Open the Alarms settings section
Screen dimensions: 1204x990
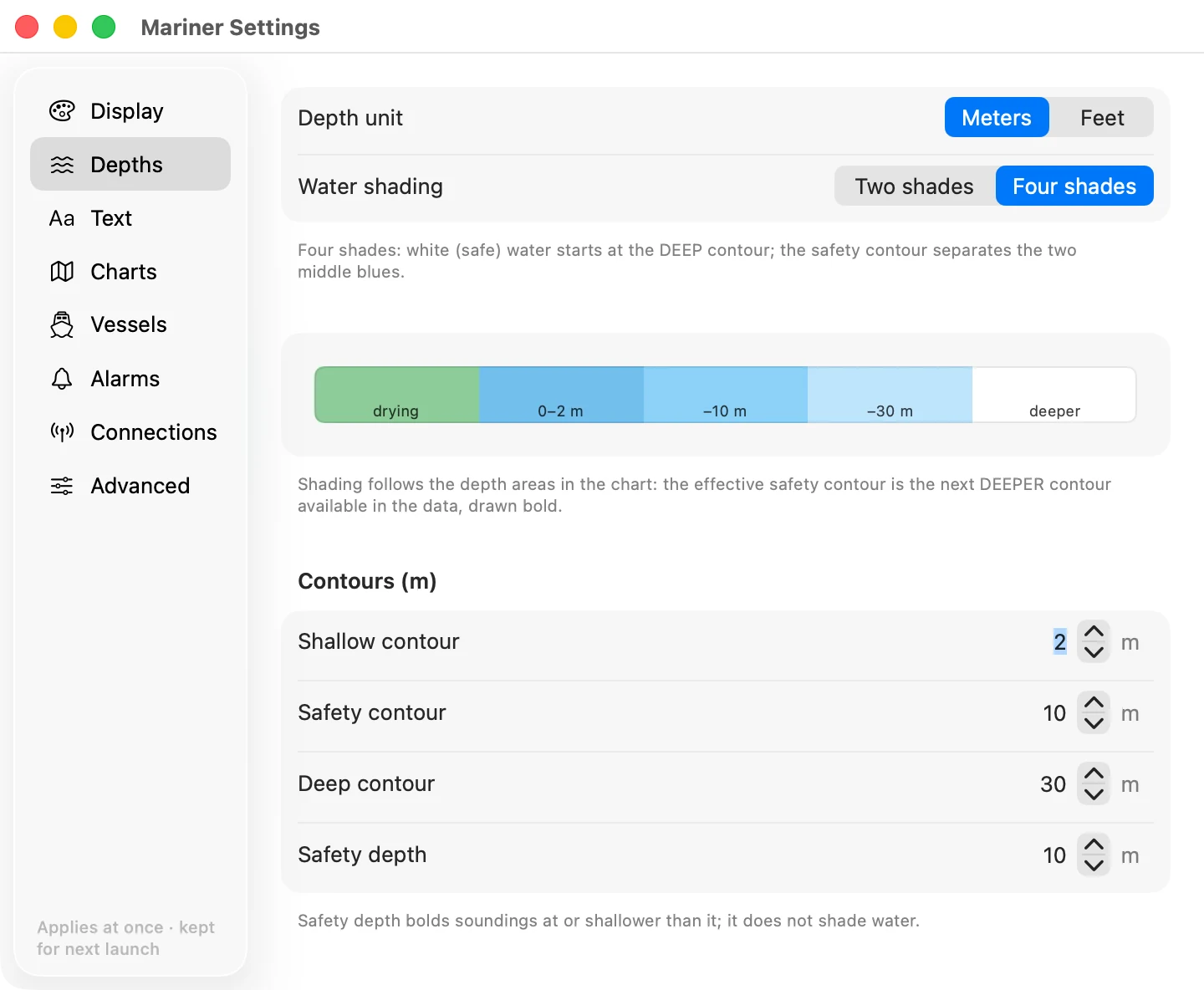[x=130, y=379]
